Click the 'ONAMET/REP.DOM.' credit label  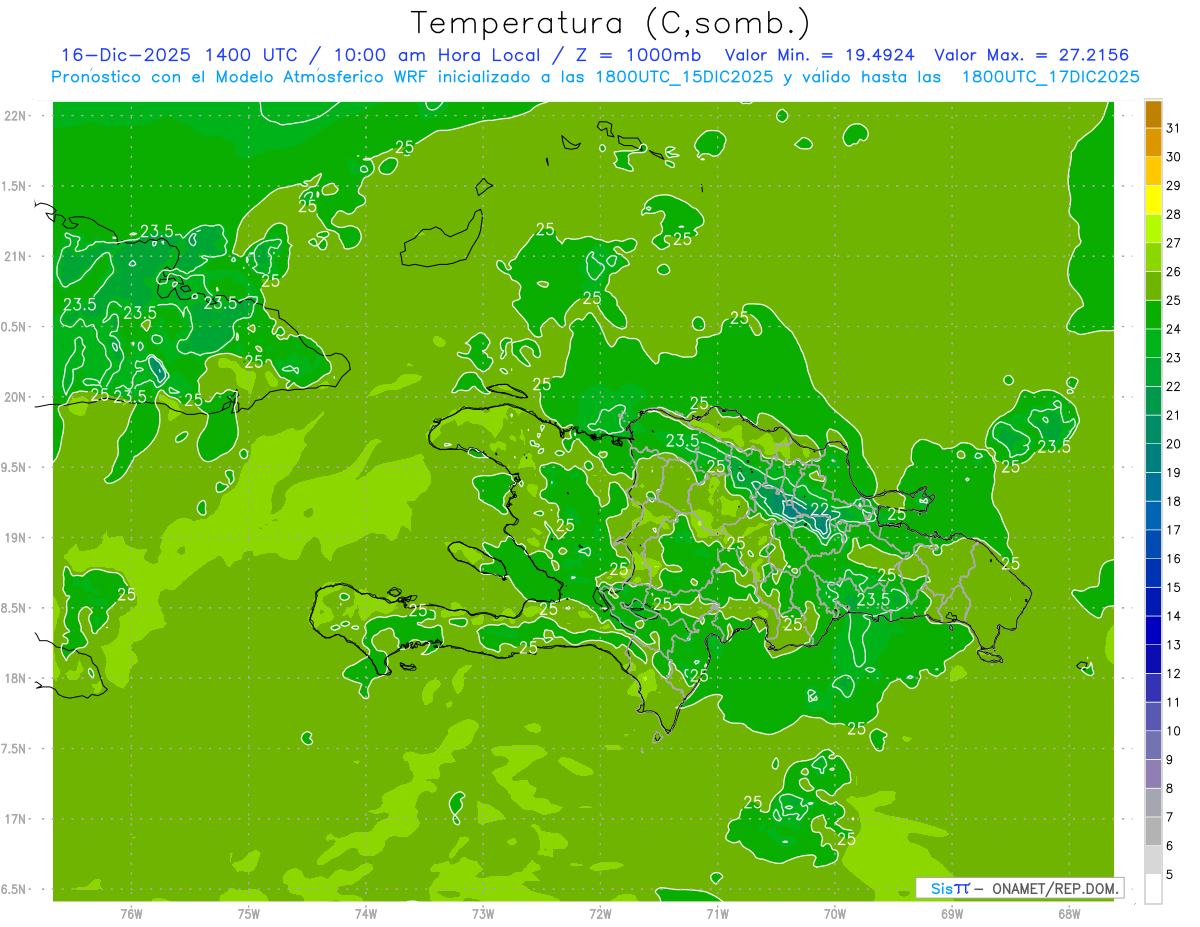1057,888
